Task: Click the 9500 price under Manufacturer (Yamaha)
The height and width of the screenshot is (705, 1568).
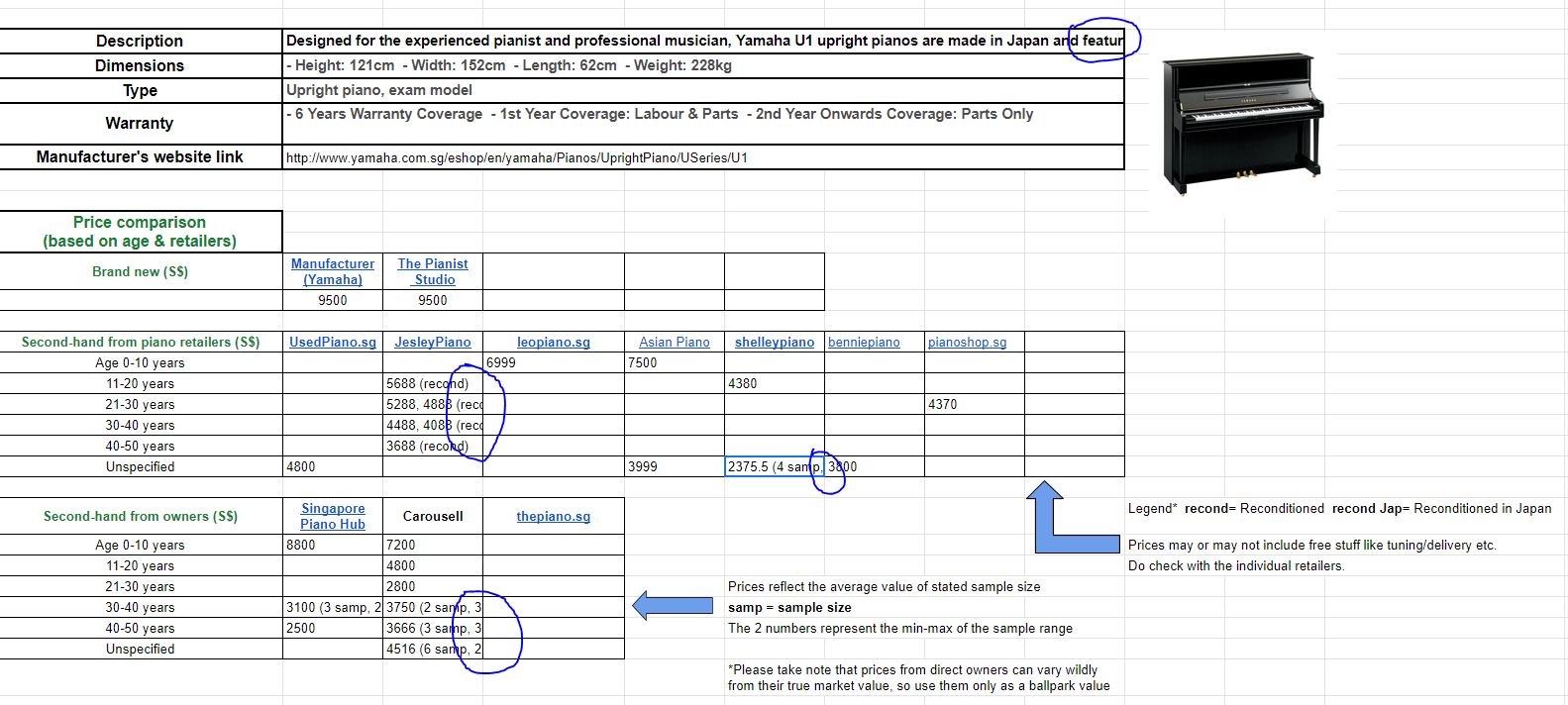Action: point(333,300)
